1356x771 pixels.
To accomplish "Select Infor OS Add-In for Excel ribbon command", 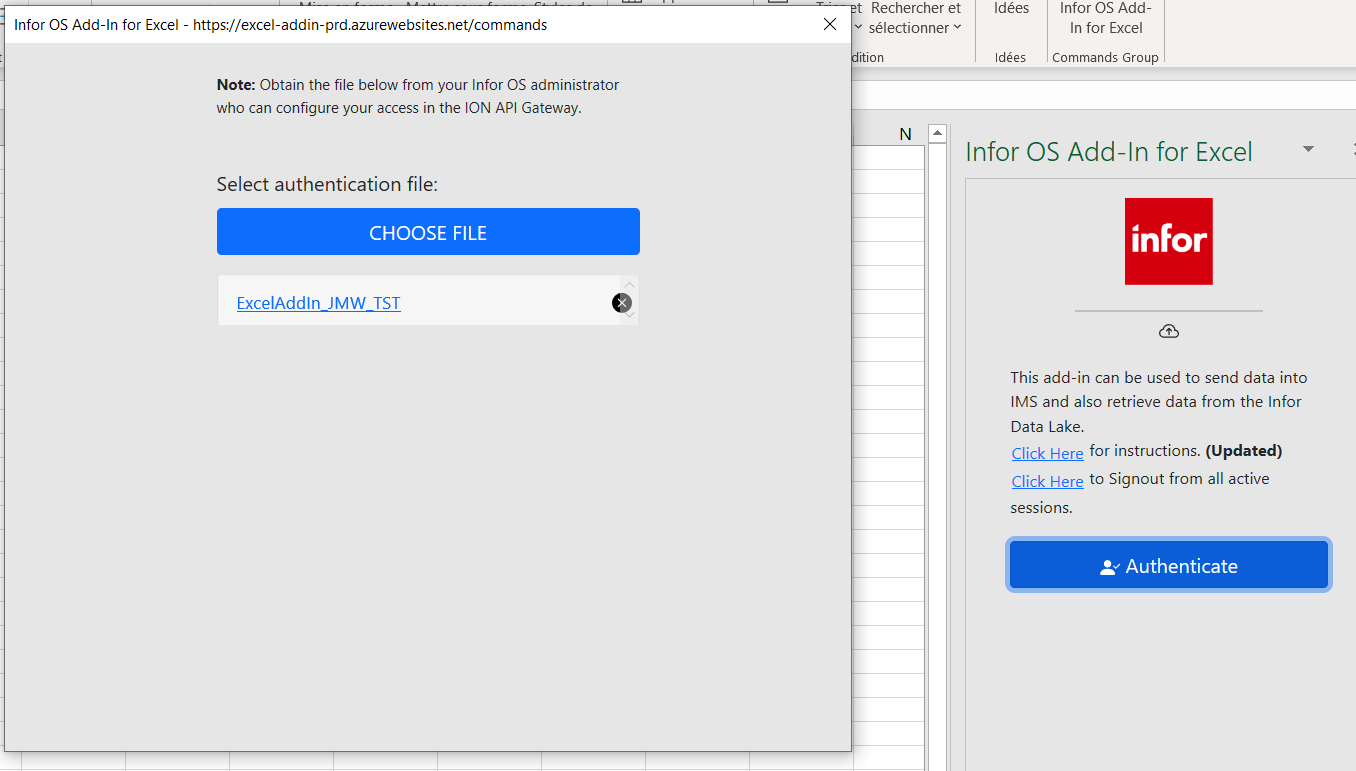I will 1105,20.
